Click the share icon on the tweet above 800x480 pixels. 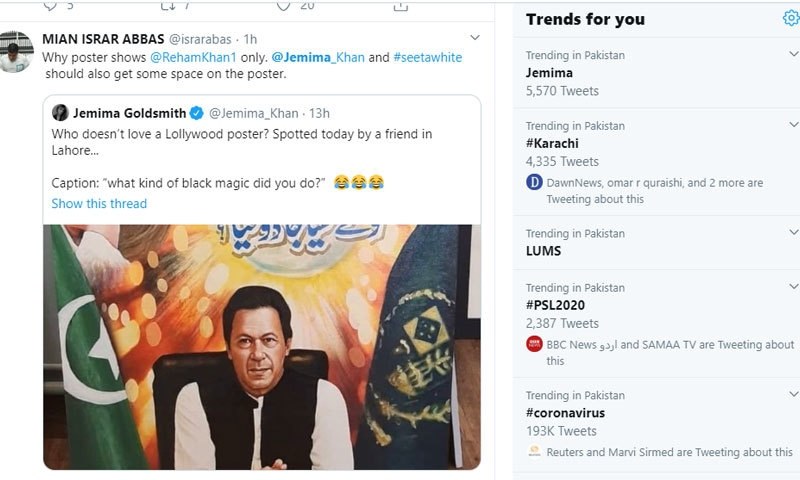click(400, 6)
